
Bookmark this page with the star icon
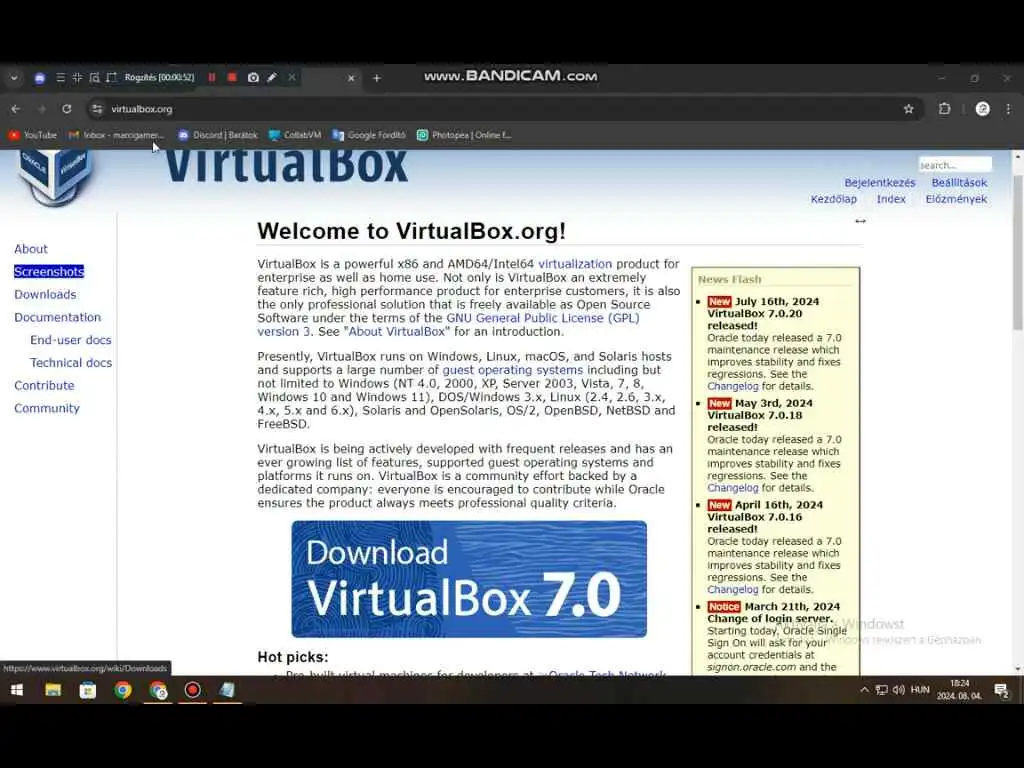click(x=908, y=109)
